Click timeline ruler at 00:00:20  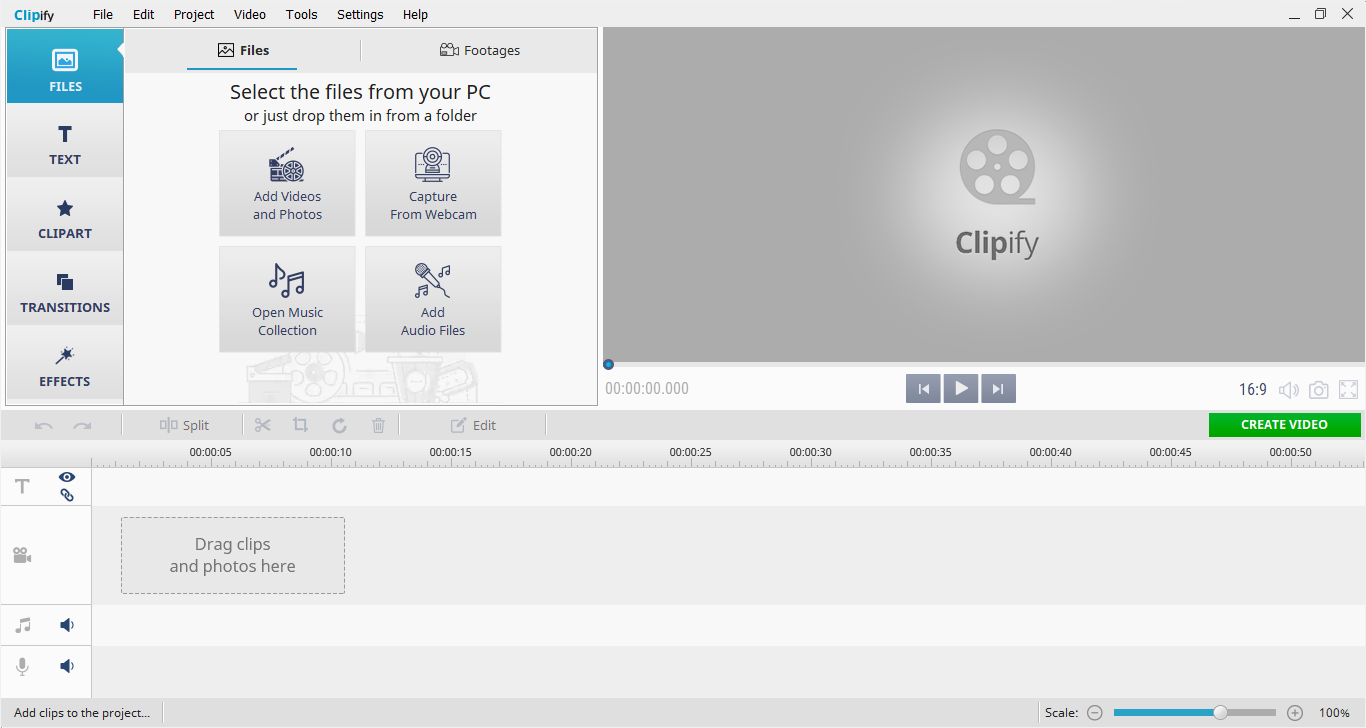[x=570, y=453]
